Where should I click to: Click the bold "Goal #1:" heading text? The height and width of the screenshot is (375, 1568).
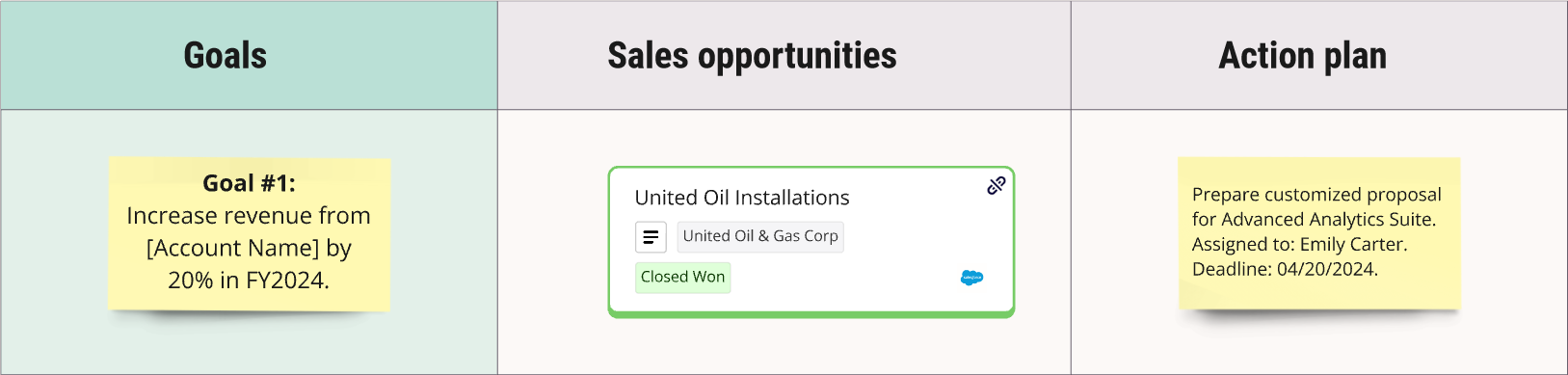click(250, 183)
